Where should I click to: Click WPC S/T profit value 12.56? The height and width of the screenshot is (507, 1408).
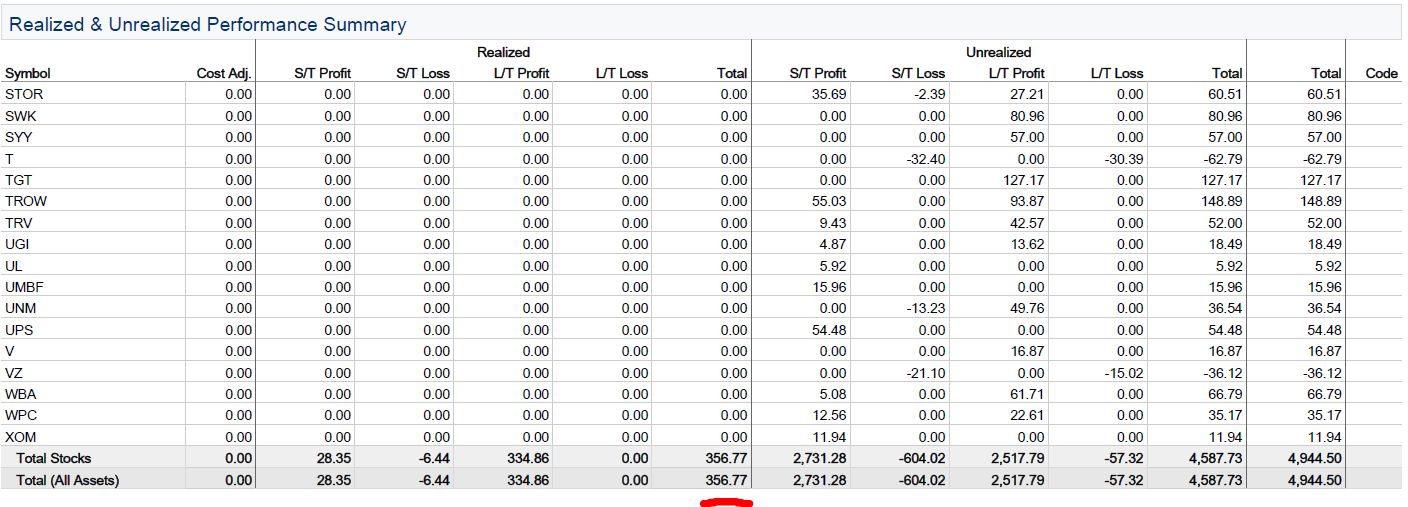pos(828,415)
